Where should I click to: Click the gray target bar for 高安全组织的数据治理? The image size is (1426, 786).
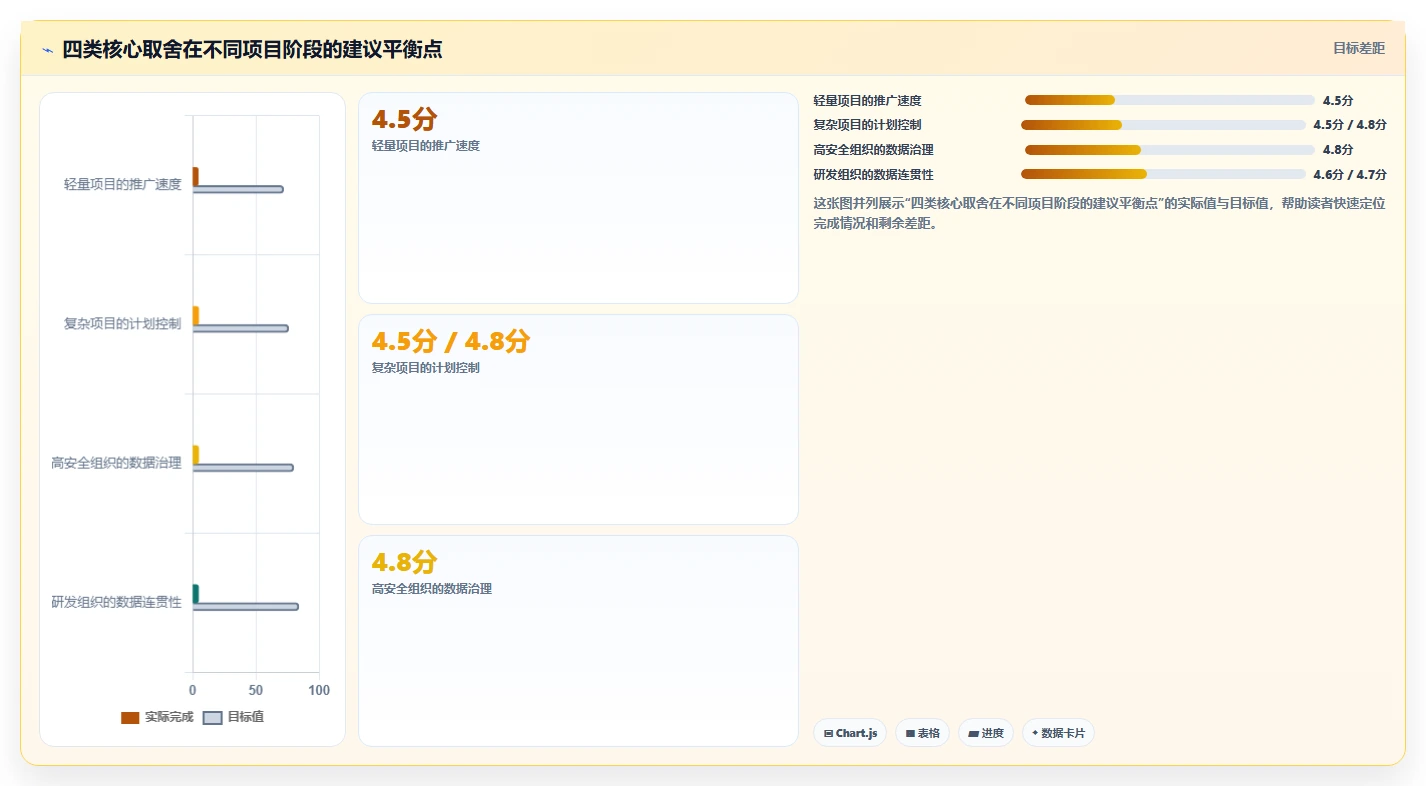pos(243,467)
